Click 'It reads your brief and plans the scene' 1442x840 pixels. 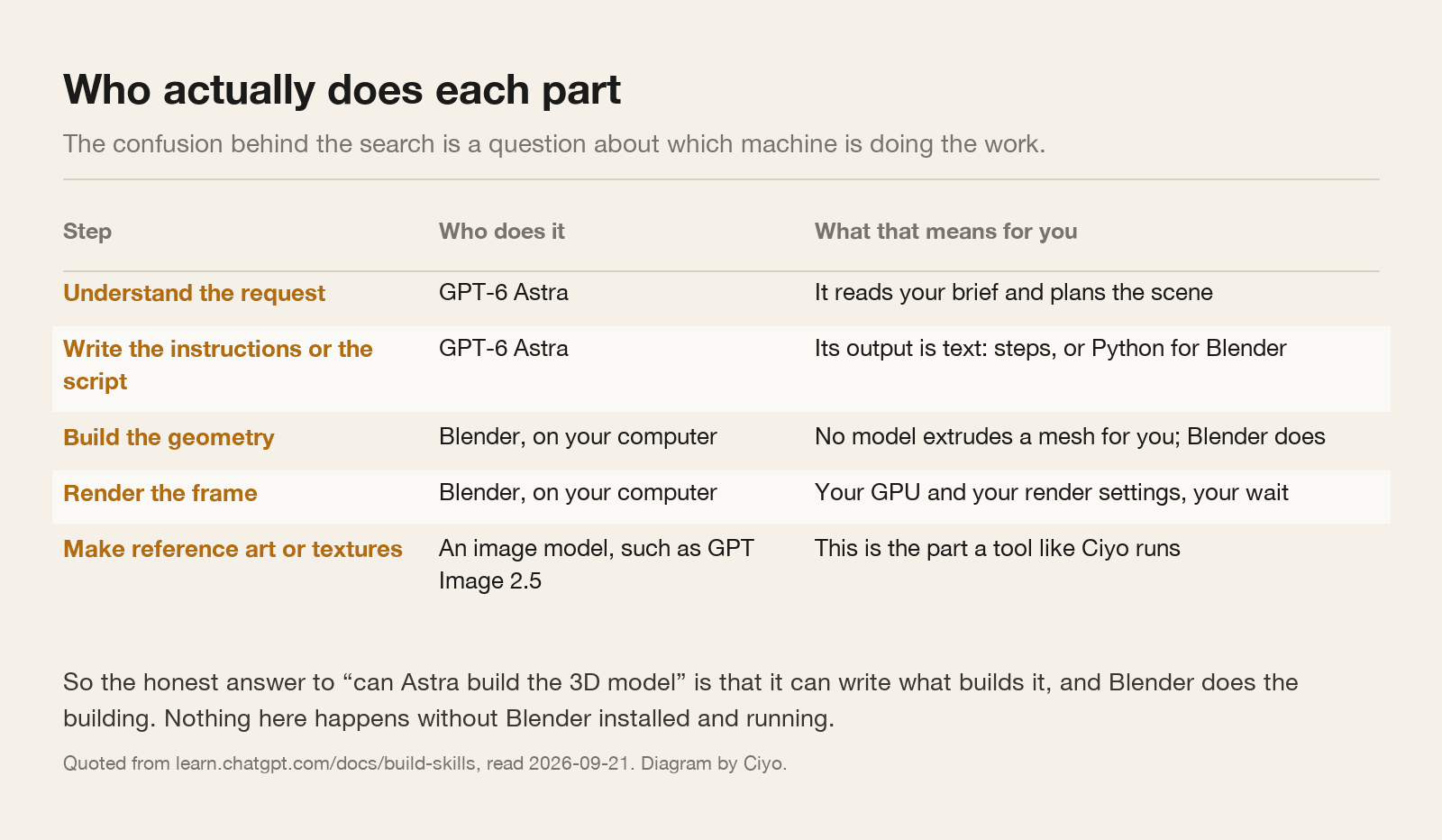tap(1014, 293)
